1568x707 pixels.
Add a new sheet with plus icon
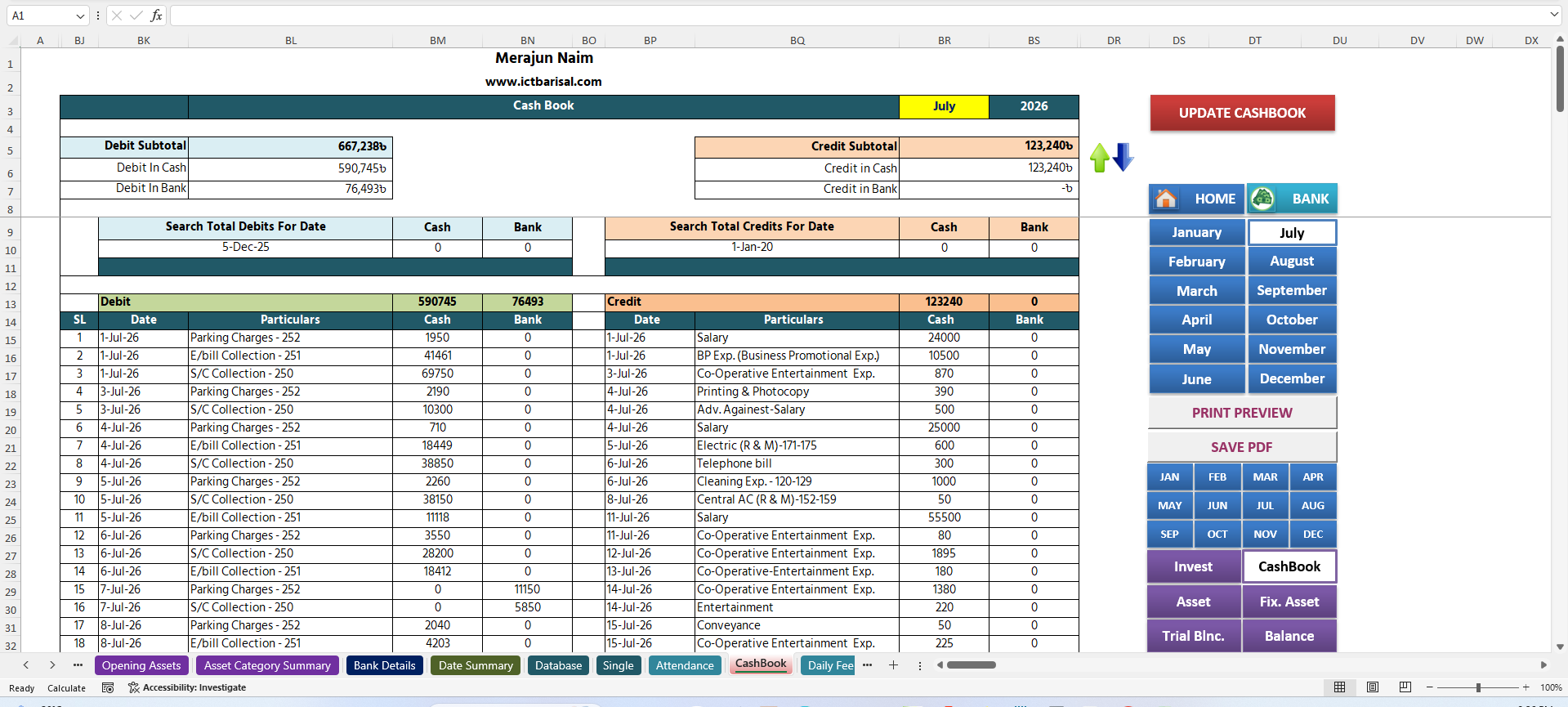(x=893, y=665)
